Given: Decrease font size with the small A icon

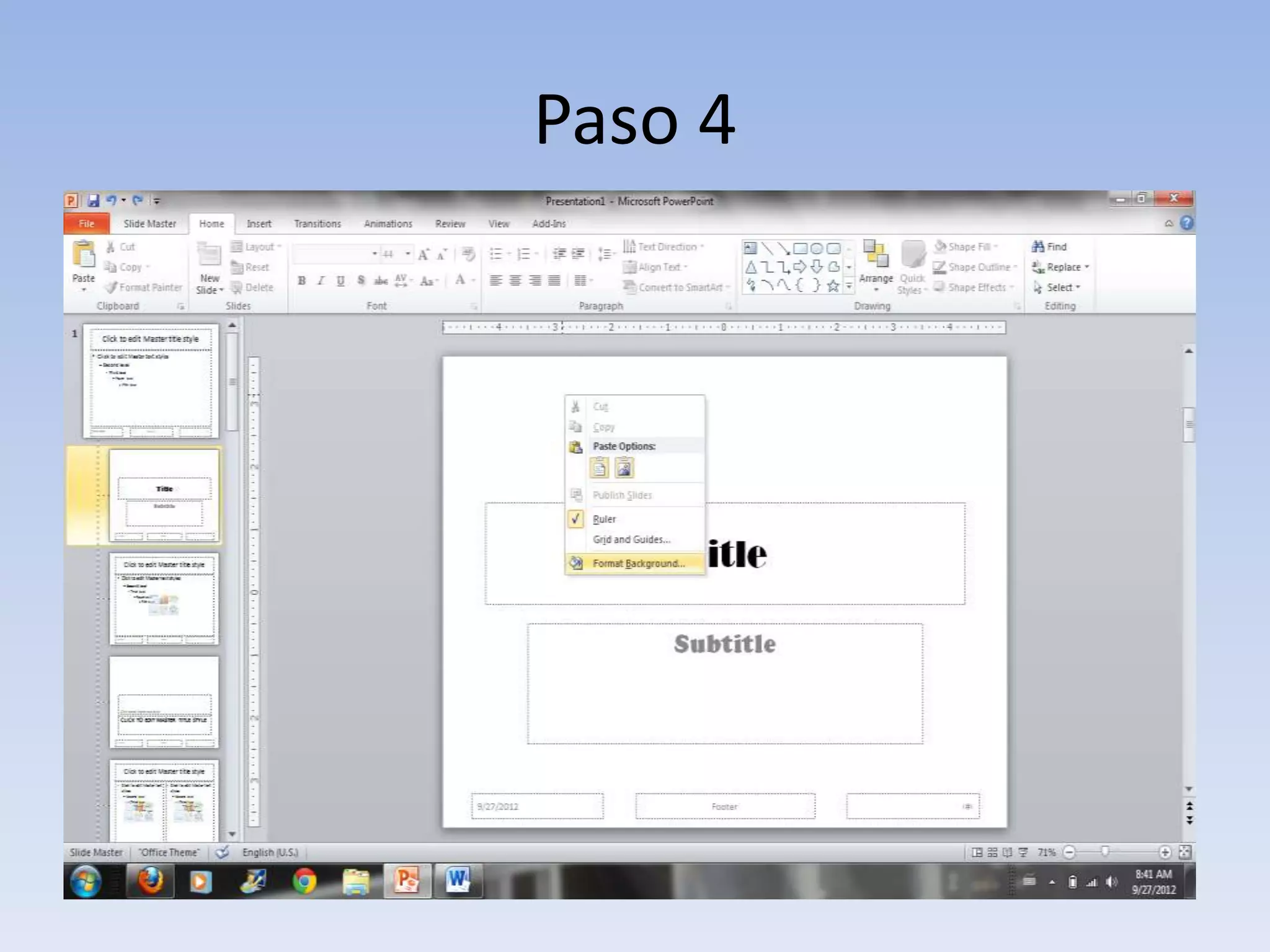Looking at the screenshot, I should pos(442,255).
